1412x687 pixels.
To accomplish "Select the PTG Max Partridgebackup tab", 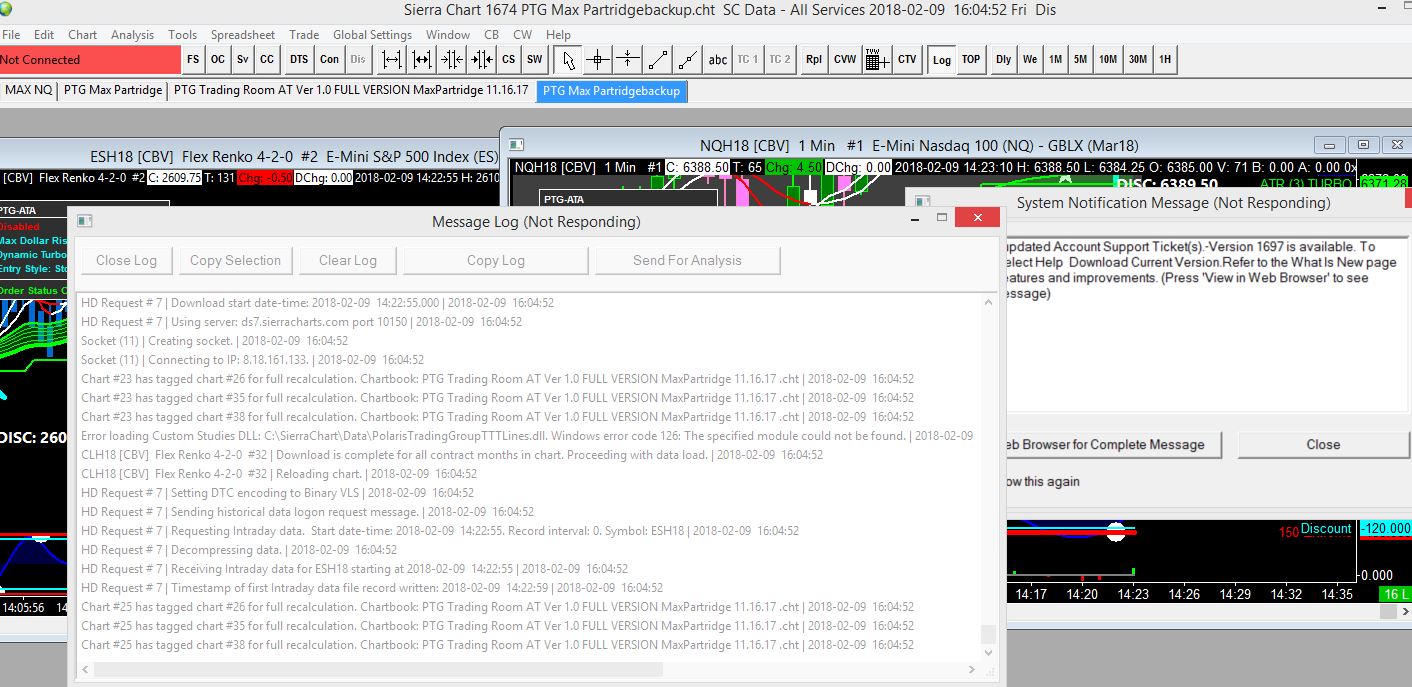I will click(612, 90).
